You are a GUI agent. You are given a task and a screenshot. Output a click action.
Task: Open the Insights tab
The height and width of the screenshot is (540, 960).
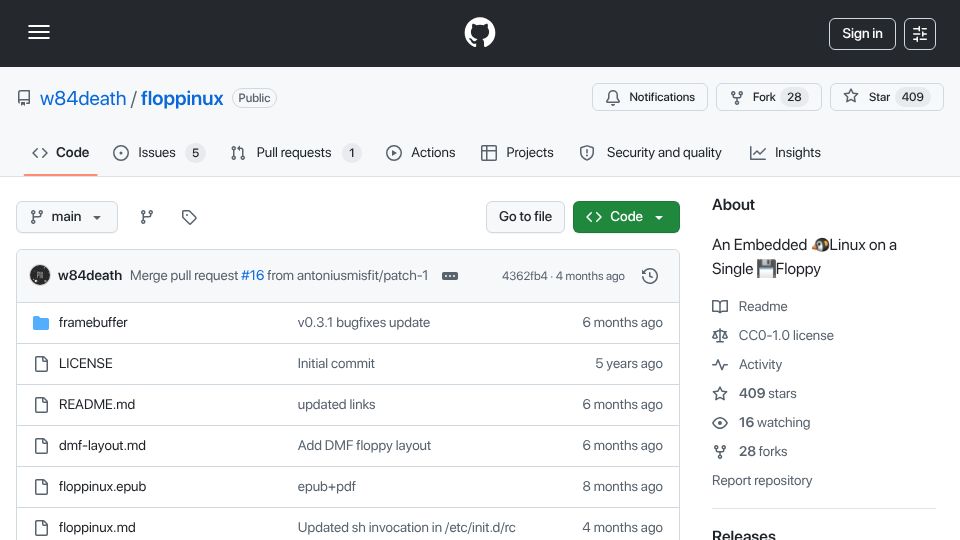click(x=785, y=152)
